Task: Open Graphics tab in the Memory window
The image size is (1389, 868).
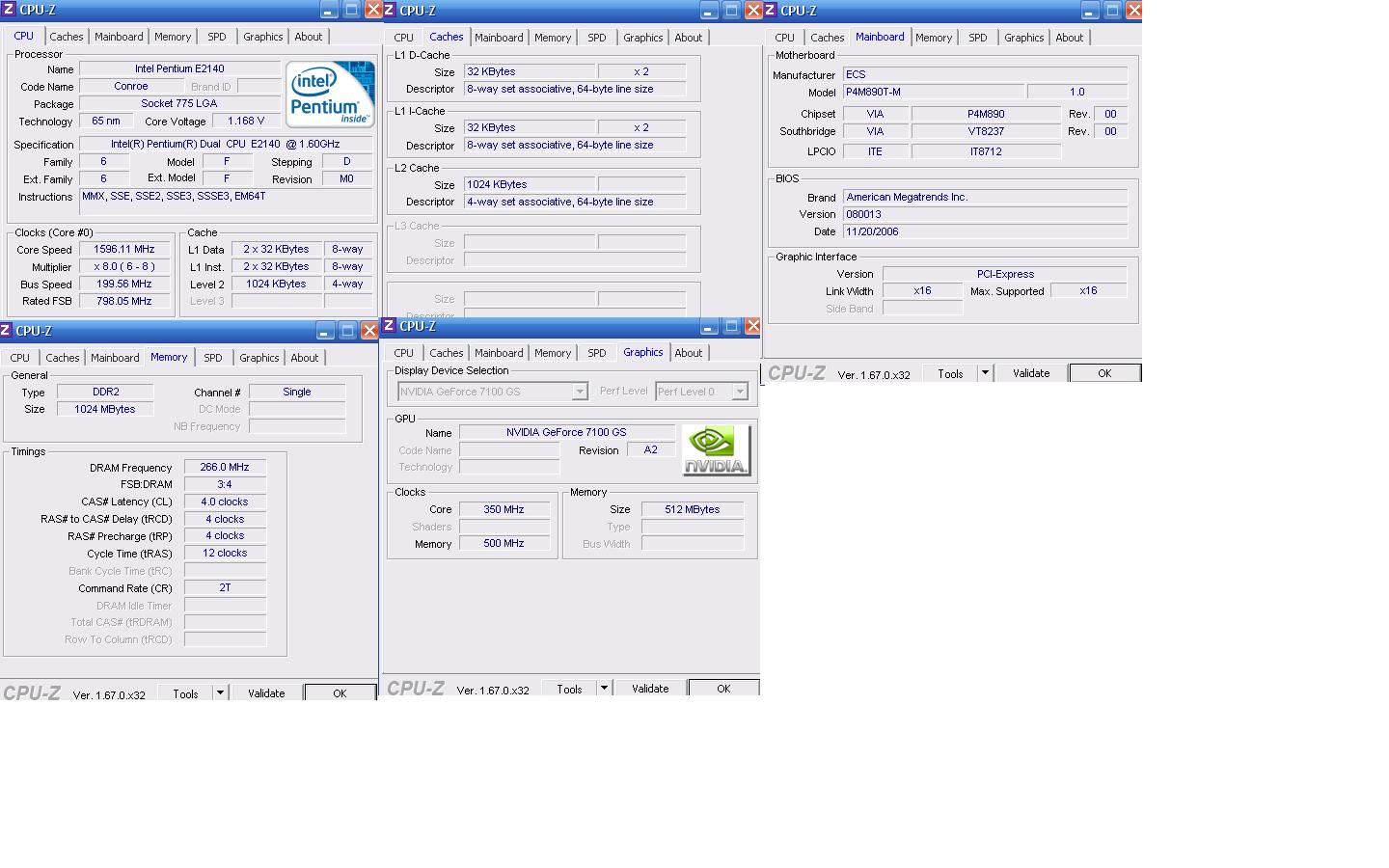Action: pyautogui.click(x=259, y=358)
